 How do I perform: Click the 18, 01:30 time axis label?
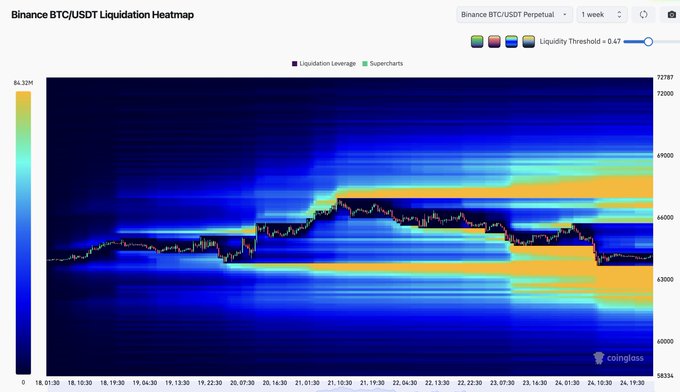47,383
